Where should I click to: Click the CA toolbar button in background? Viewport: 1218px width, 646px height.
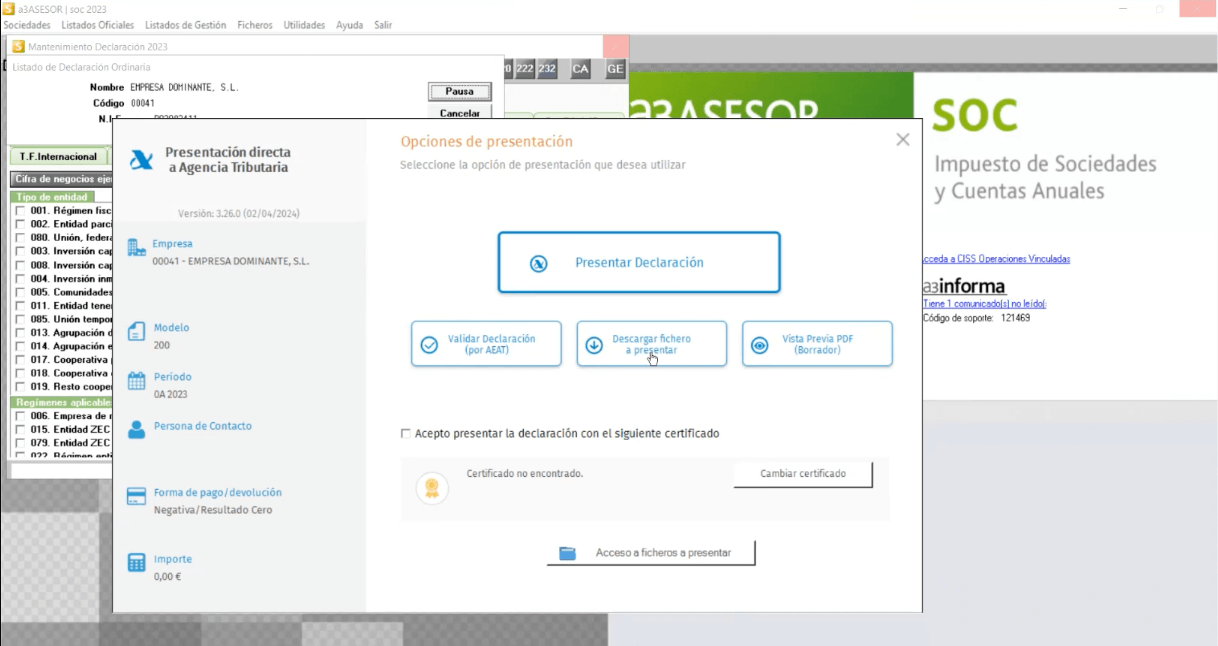point(581,69)
